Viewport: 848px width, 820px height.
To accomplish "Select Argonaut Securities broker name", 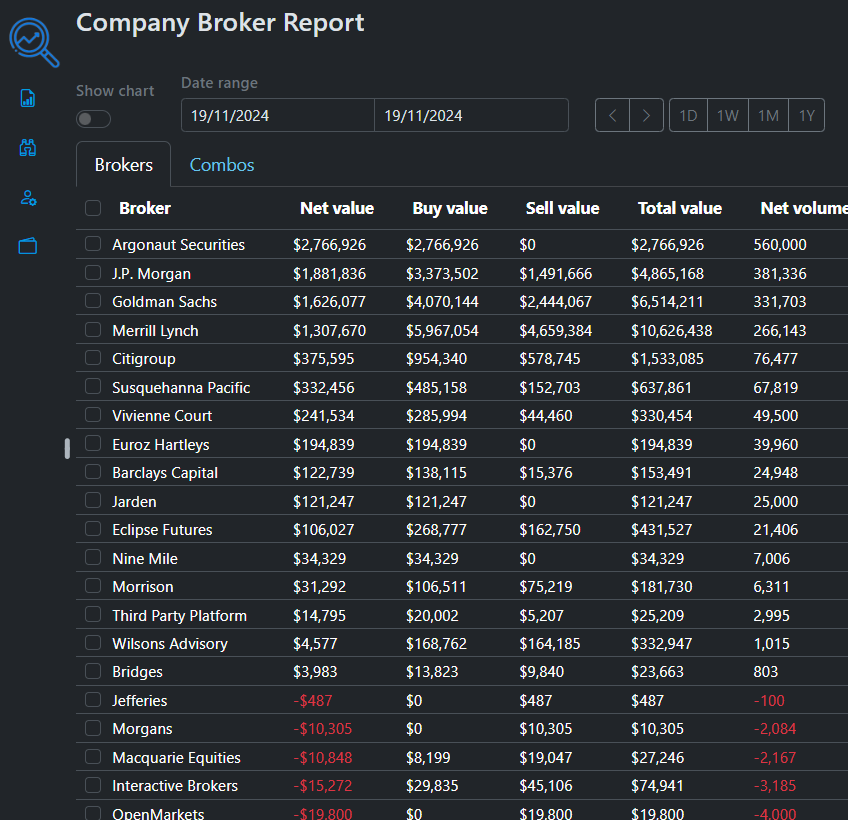I will [x=178, y=244].
